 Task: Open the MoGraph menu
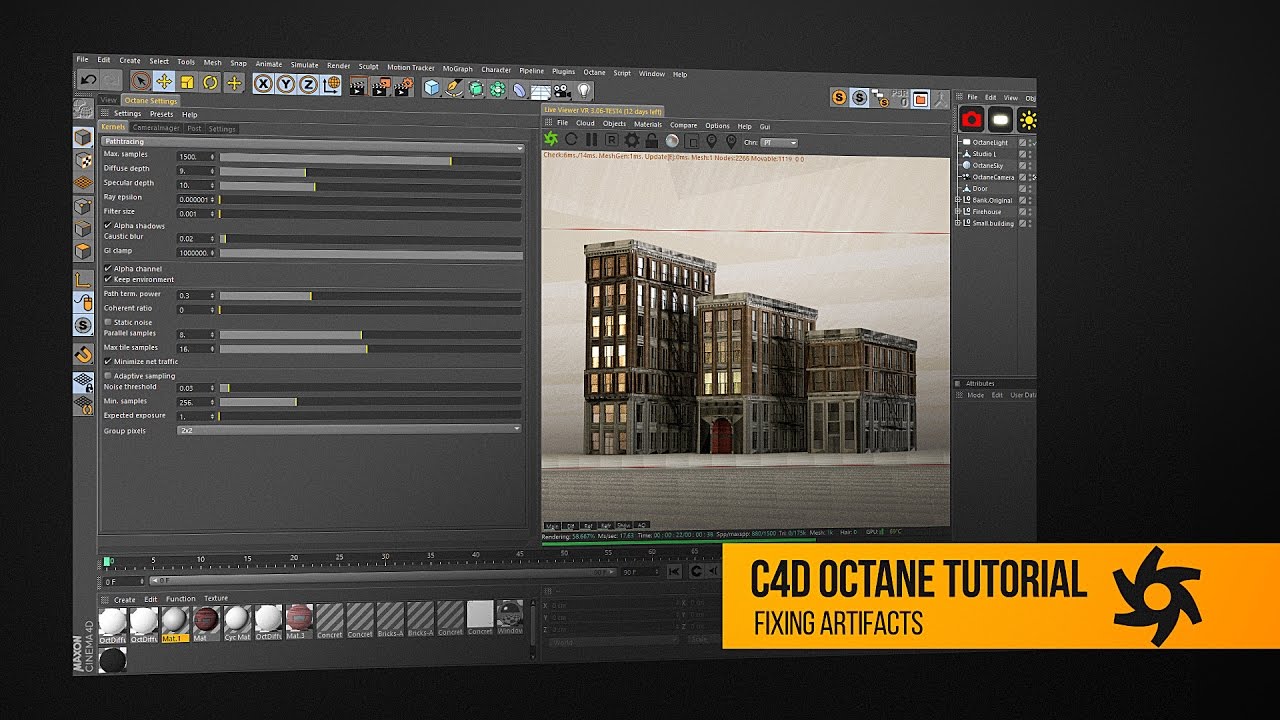click(x=458, y=69)
